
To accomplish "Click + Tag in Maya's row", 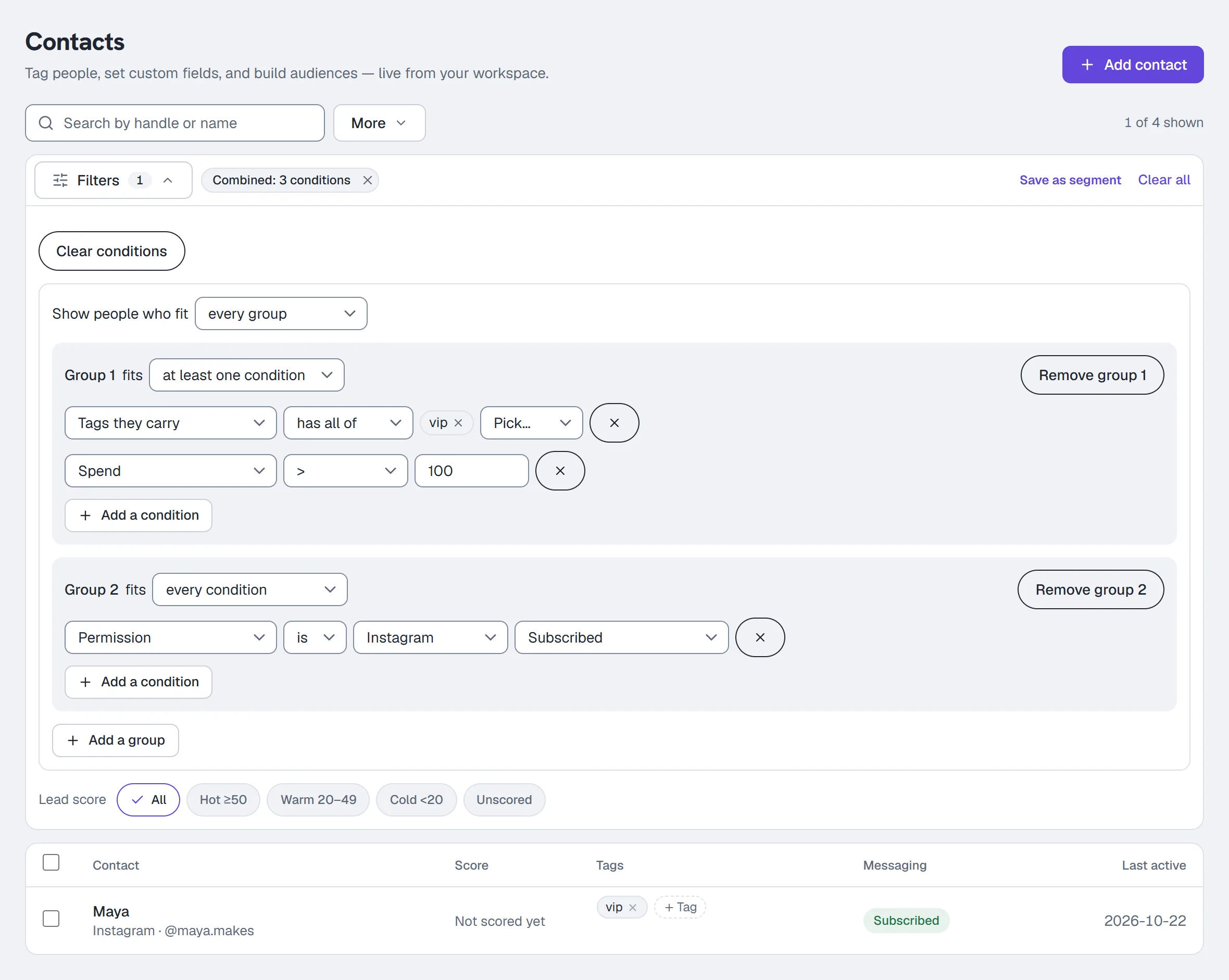I will coord(680,907).
